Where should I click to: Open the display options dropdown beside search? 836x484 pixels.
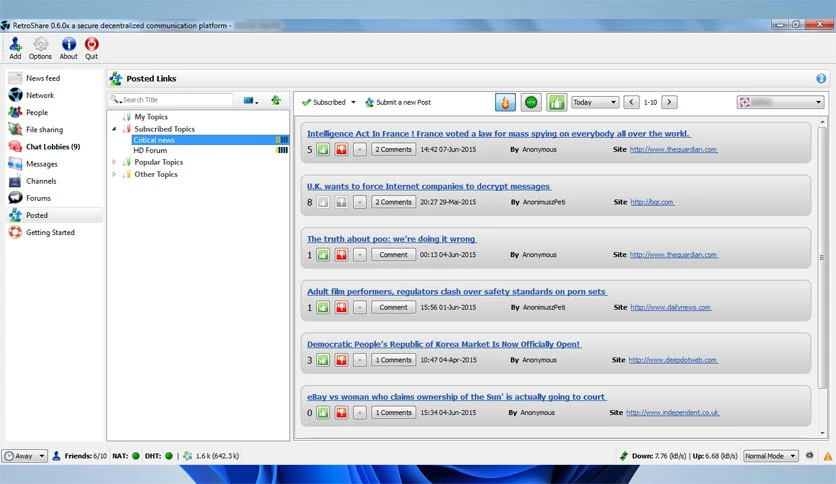click(x=251, y=100)
